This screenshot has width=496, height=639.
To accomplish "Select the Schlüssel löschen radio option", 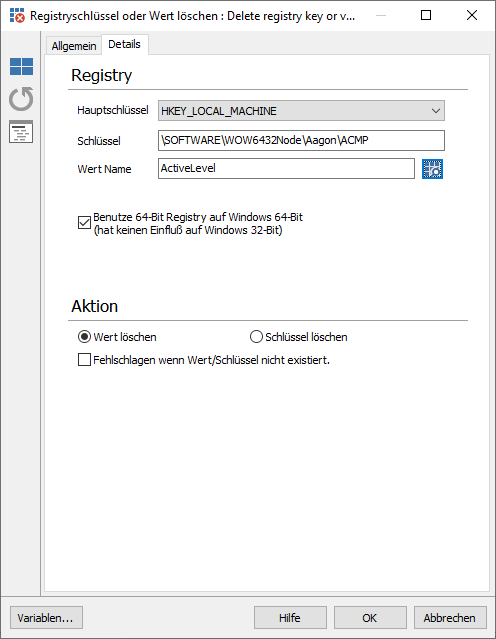I will point(256,337).
